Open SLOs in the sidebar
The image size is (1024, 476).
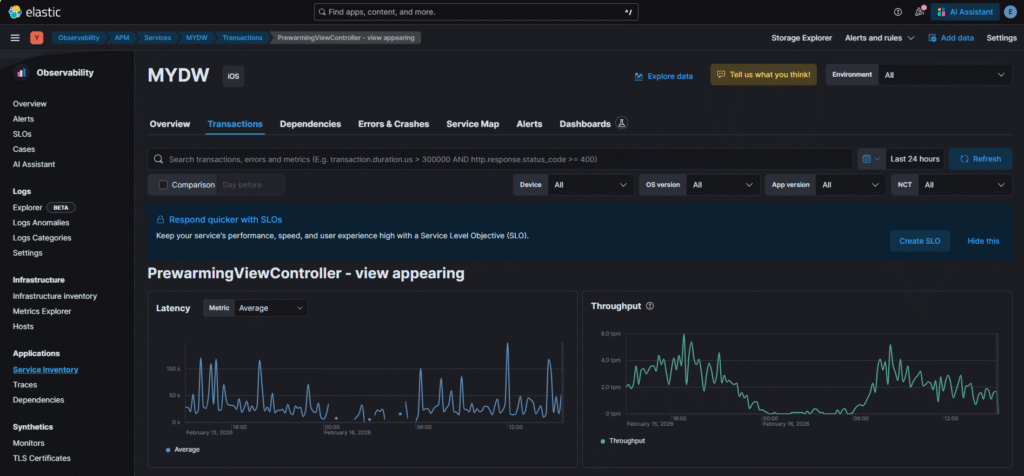coord(22,134)
